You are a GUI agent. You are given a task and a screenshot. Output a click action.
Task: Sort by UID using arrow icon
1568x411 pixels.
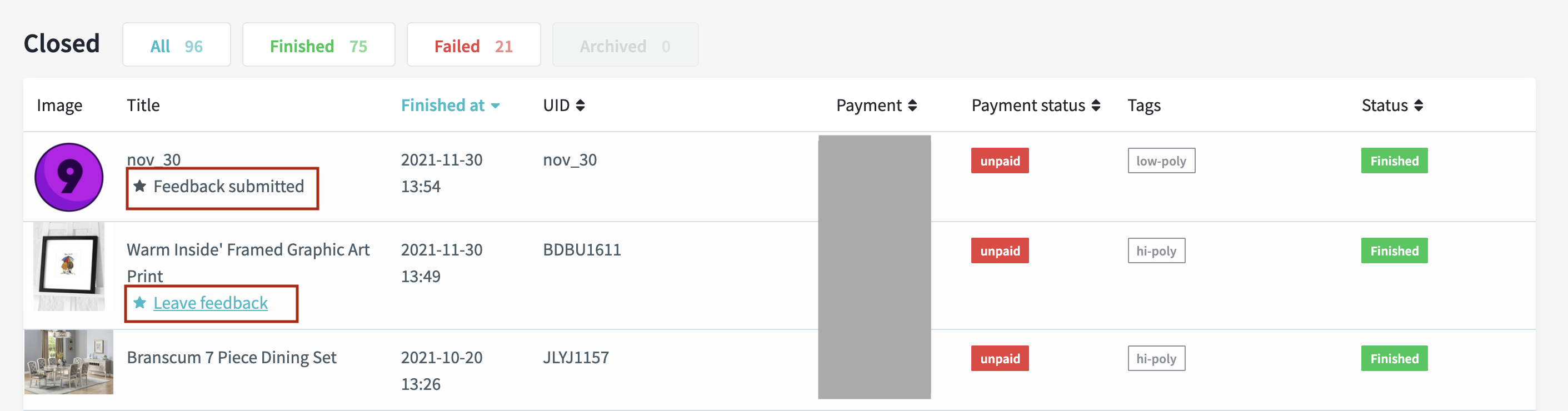[x=580, y=106]
